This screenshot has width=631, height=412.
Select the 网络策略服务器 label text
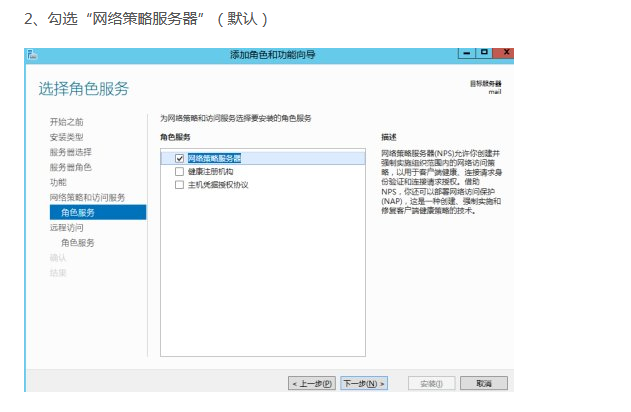click(x=215, y=158)
